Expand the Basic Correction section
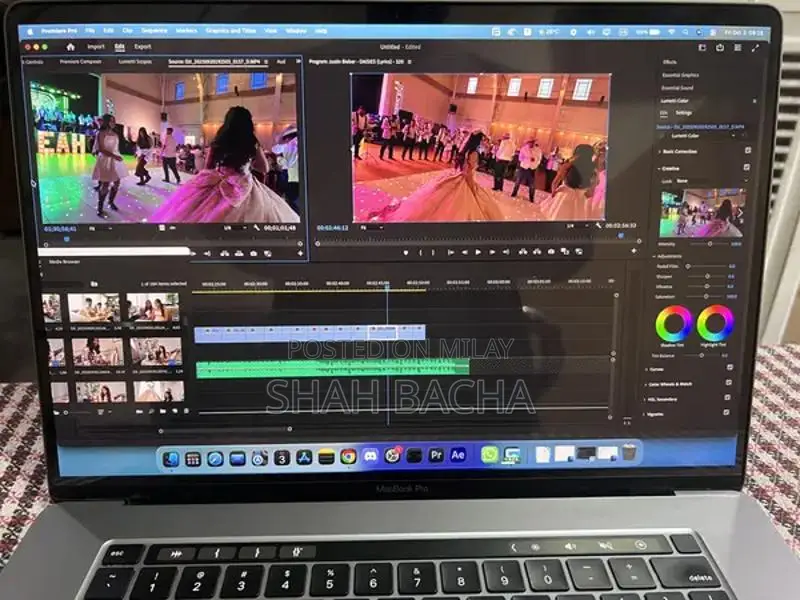 [661, 152]
